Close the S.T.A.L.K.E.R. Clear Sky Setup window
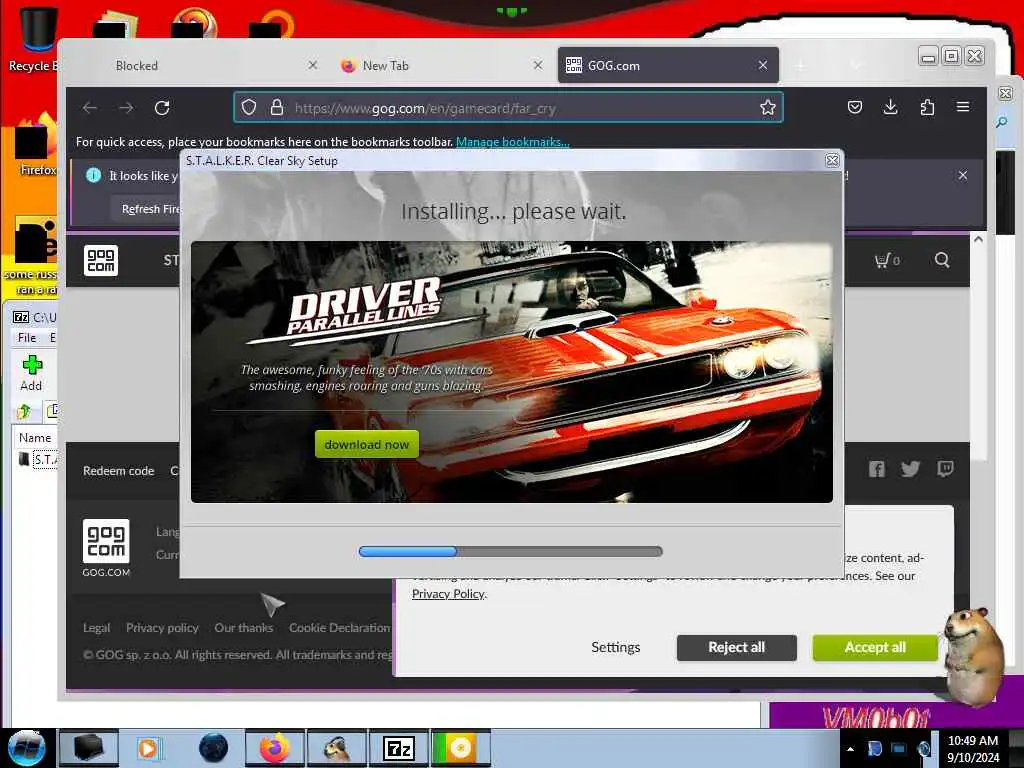The width and height of the screenshot is (1024, 768). tap(832, 161)
